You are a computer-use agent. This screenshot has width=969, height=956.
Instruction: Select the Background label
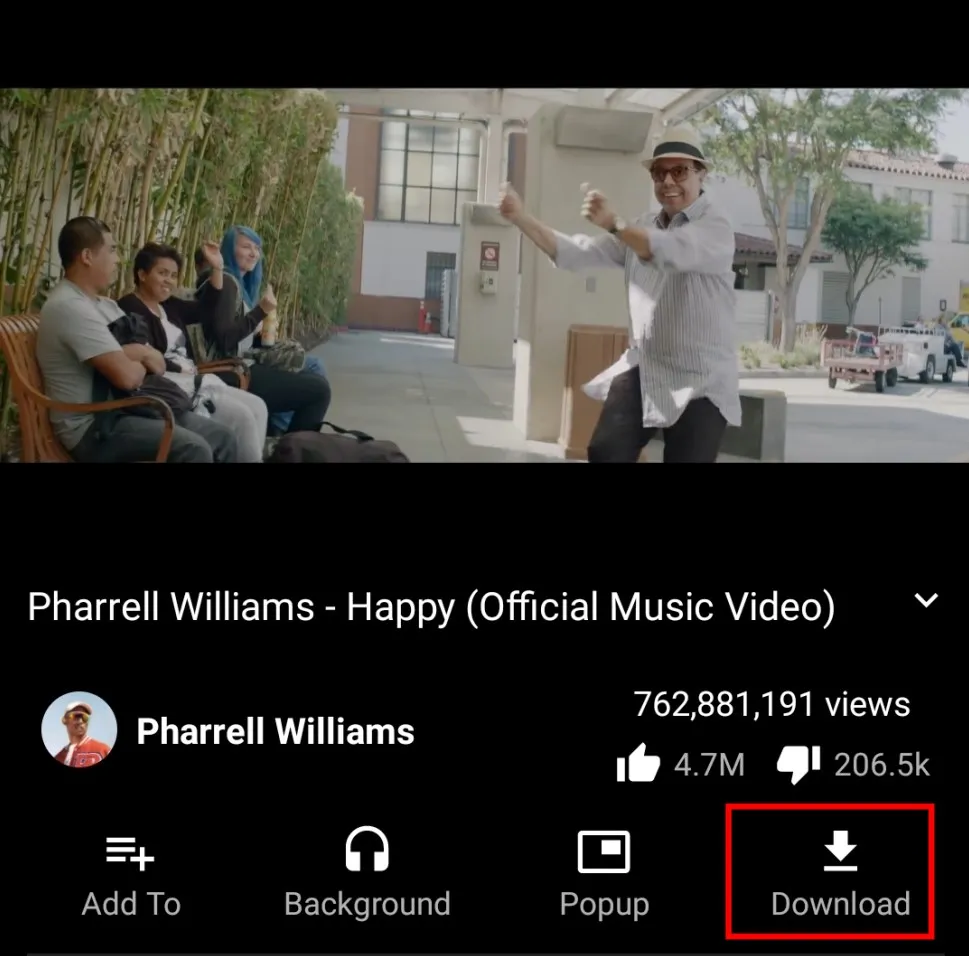point(367,905)
